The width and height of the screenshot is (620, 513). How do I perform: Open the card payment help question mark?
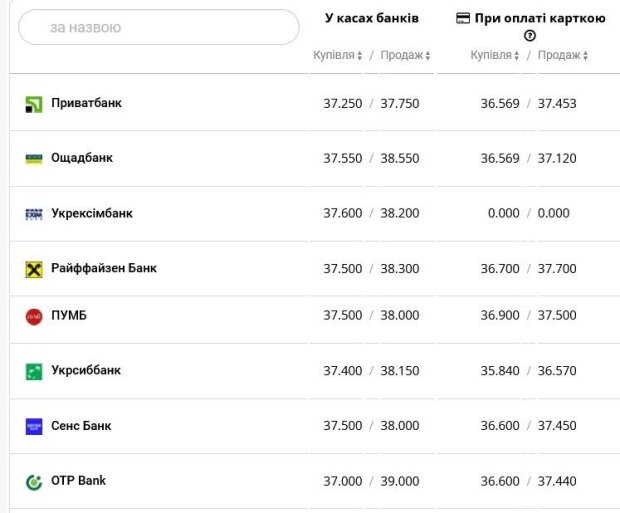click(529, 36)
